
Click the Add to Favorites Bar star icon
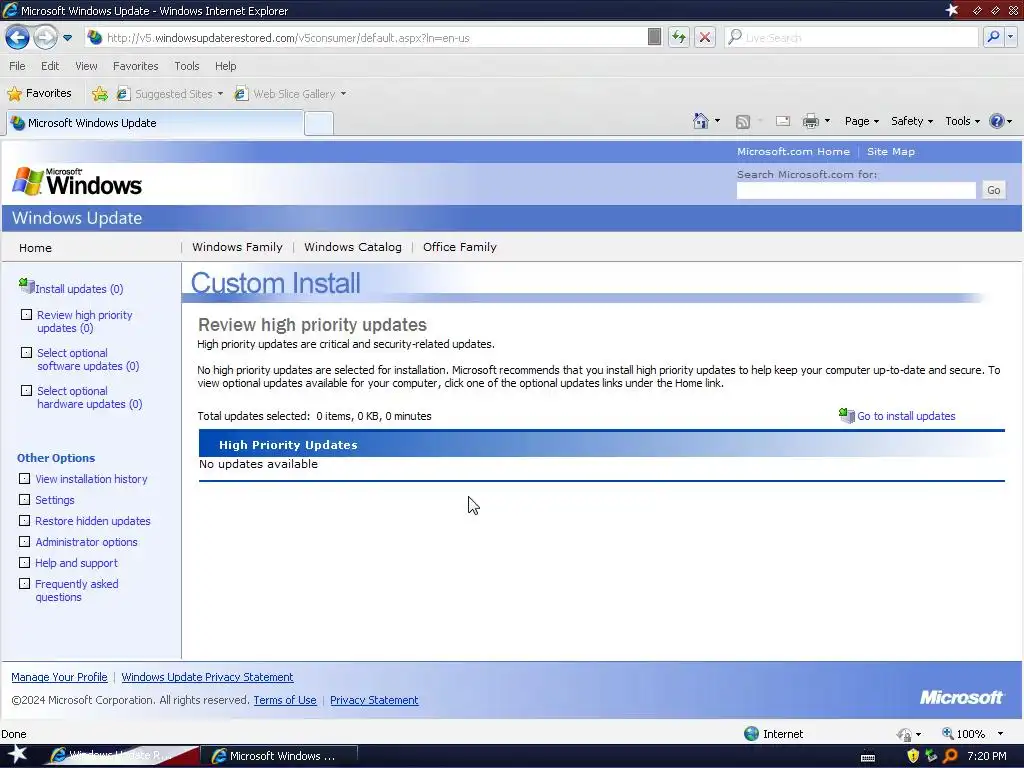(100, 94)
